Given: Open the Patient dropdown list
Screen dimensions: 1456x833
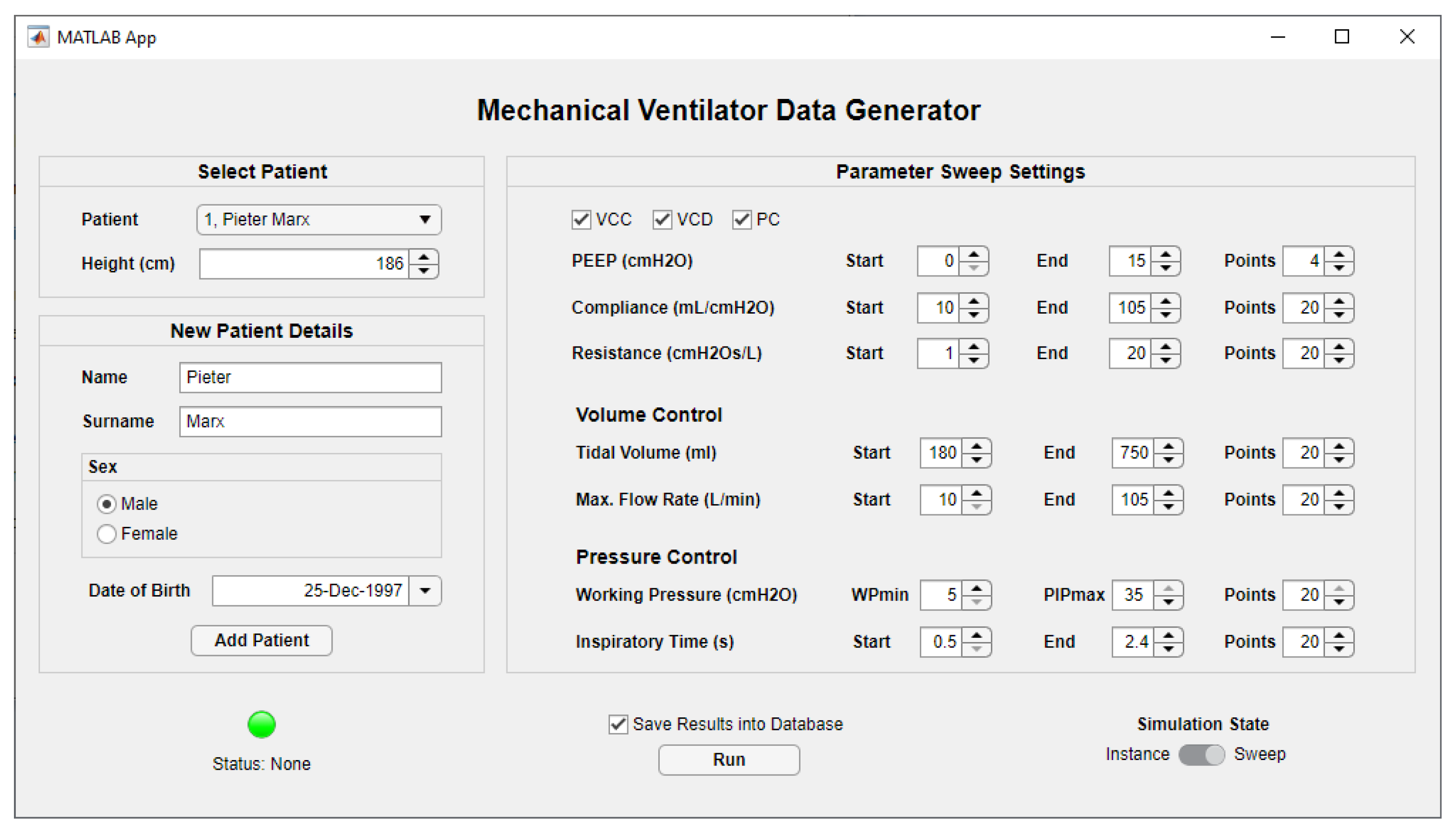Looking at the screenshot, I should pyautogui.click(x=425, y=220).
